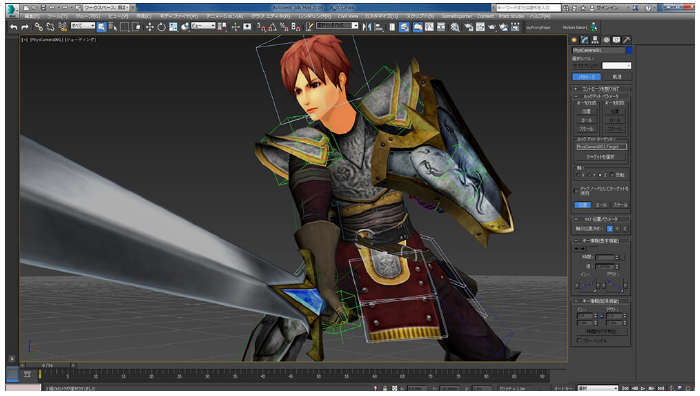This screenshot has height=396, width=700.
Task: Collapse the キー情報(基本) rollout
Action: [x=601, y=241]
